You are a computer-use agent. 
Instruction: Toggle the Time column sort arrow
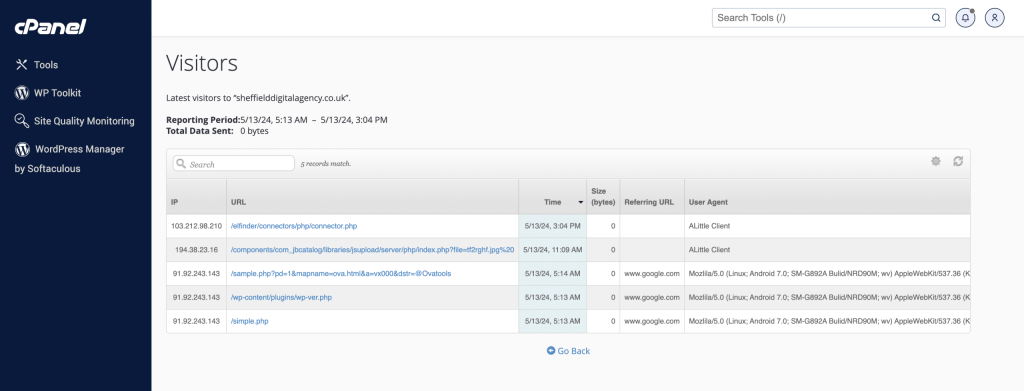click(581, 202)
